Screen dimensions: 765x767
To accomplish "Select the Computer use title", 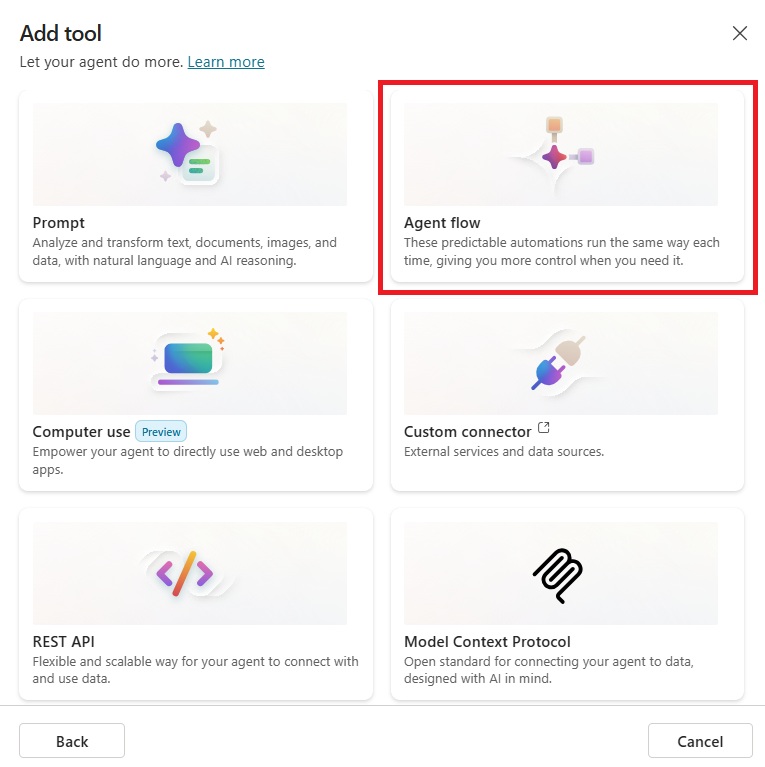I will [x=81, y=432].
